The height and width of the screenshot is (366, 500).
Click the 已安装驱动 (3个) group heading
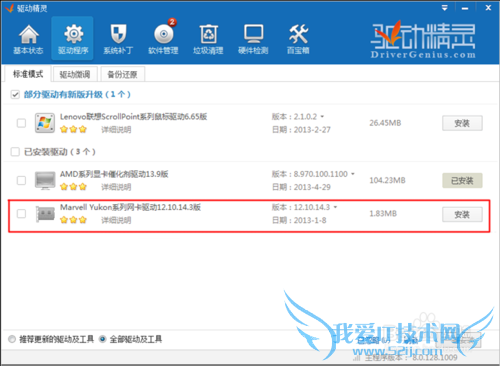[60, 152]
